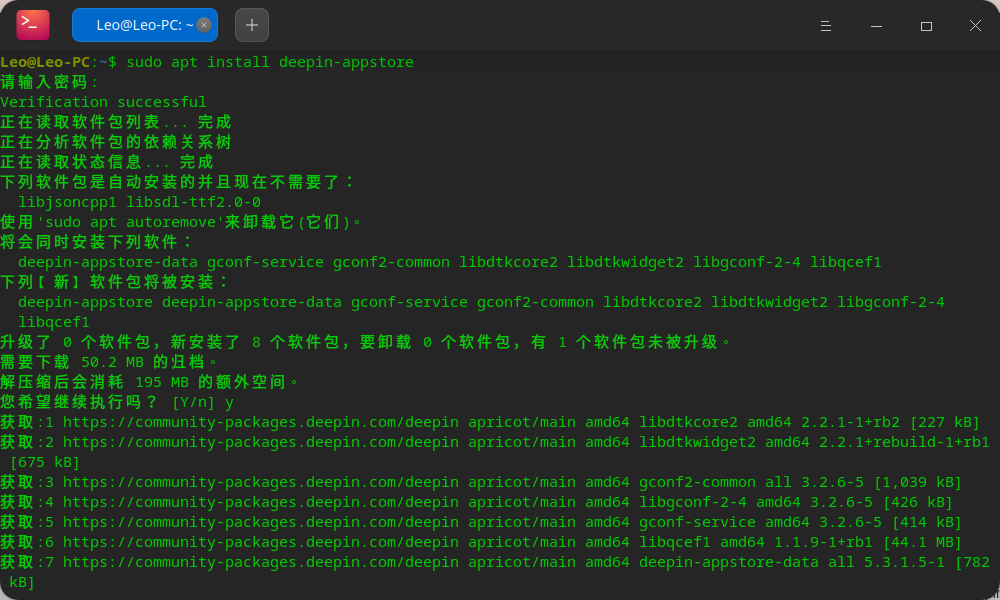Viewport: 1000px width, 600px height.
Task: Click the 'libqcef1' line below new packages
Action: [54, 322]
